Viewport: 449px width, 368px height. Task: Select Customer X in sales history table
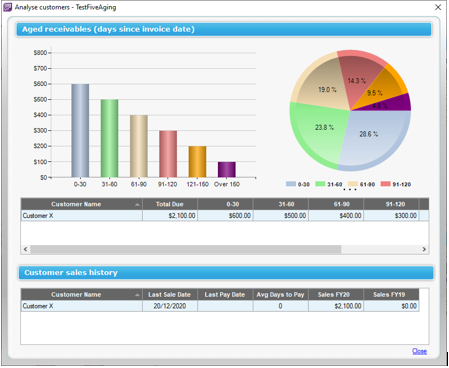82,306
